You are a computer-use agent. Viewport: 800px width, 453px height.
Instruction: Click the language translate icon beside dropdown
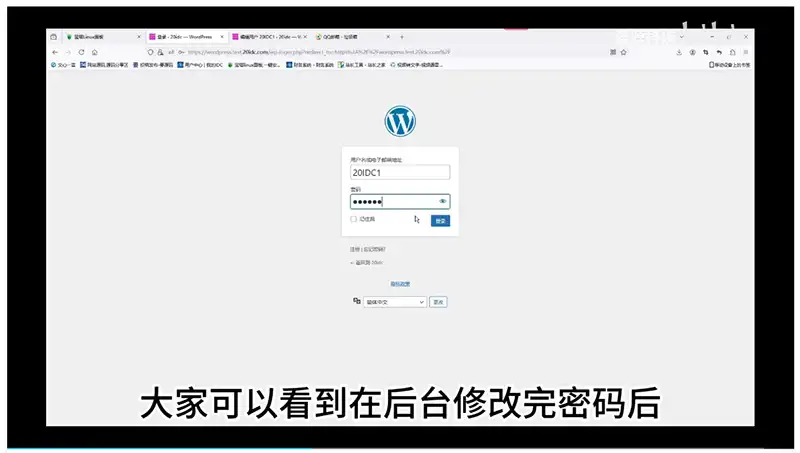click(356, 301)
